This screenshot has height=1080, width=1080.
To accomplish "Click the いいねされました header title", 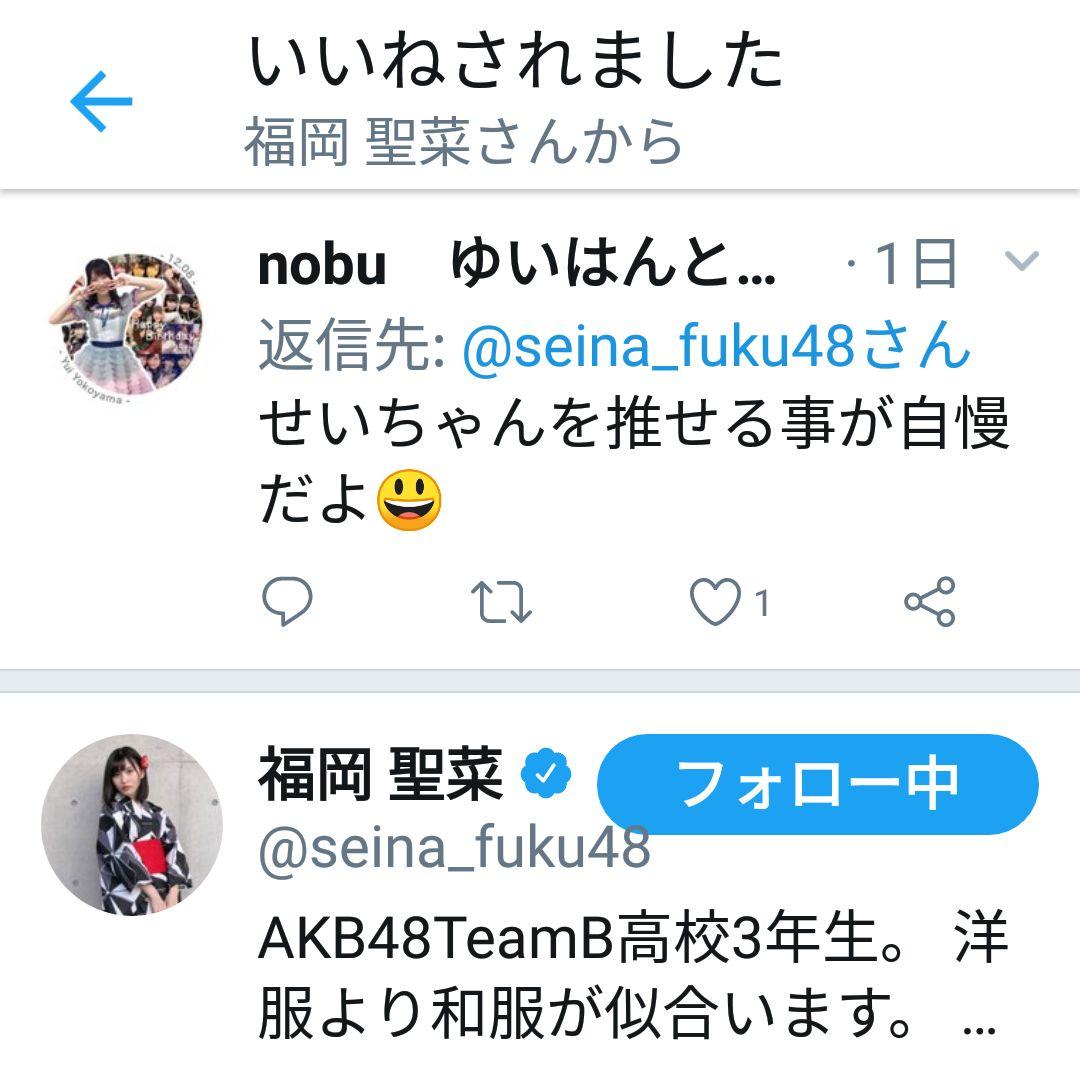I will pos(516,63).
